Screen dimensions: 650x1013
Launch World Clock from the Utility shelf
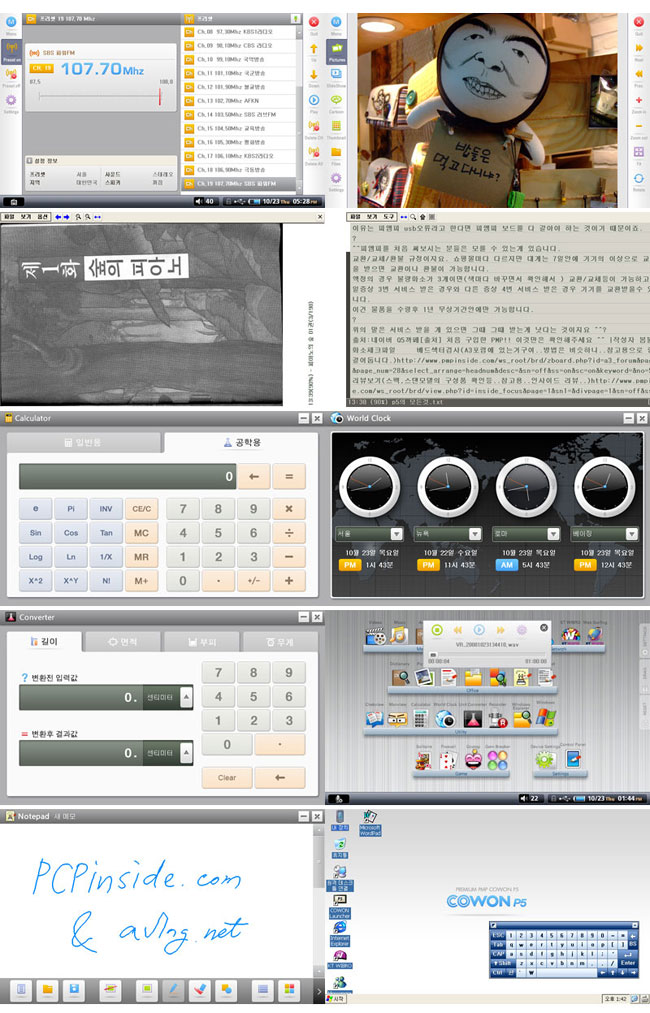[x=445, y=718]
